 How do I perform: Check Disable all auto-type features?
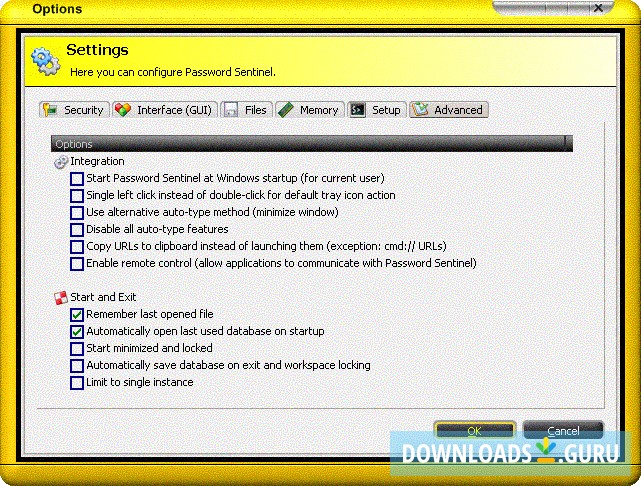coord(77,230)
